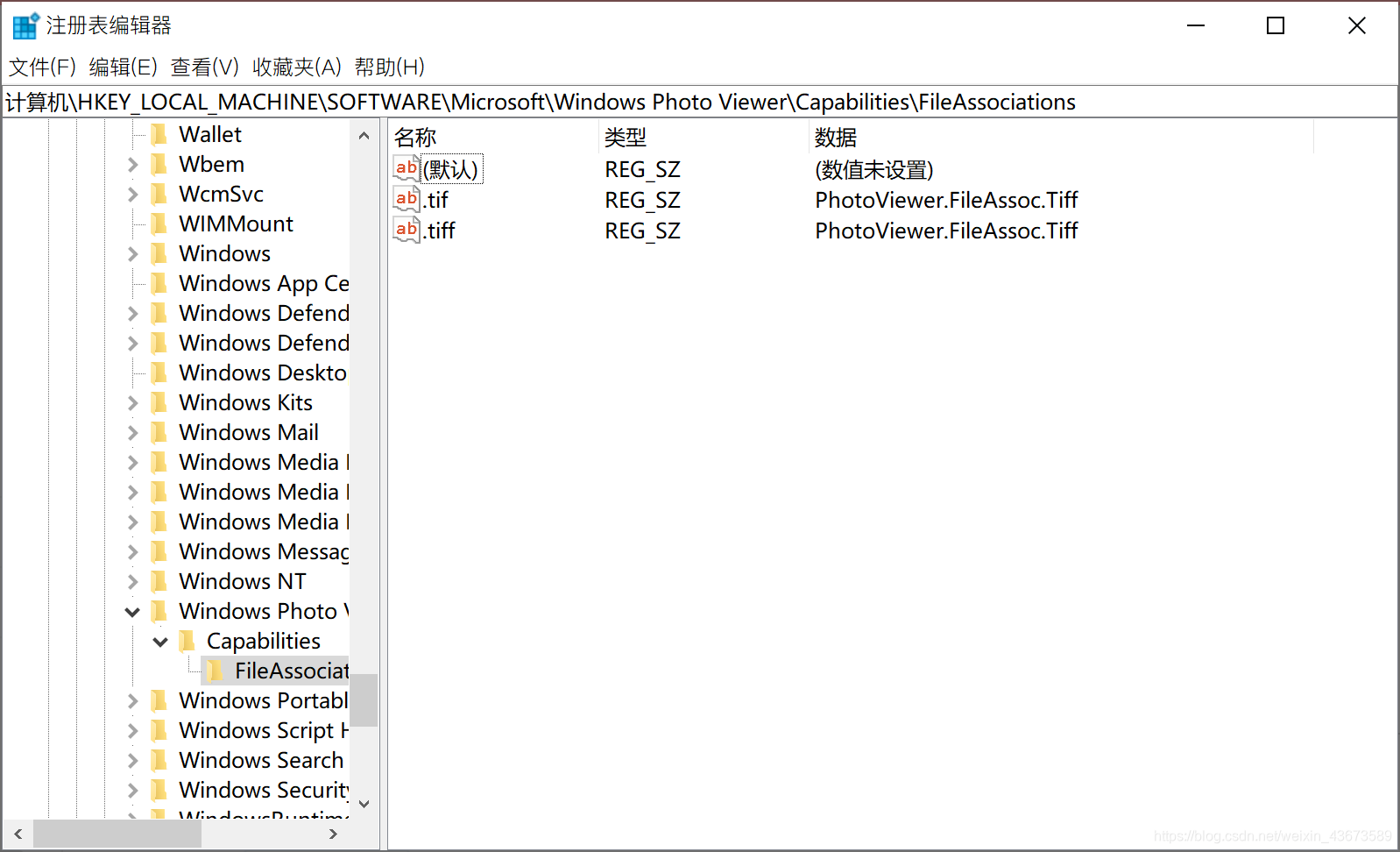
Task: Select the .tiff string value icon
Action: click(x=407, y=231)
